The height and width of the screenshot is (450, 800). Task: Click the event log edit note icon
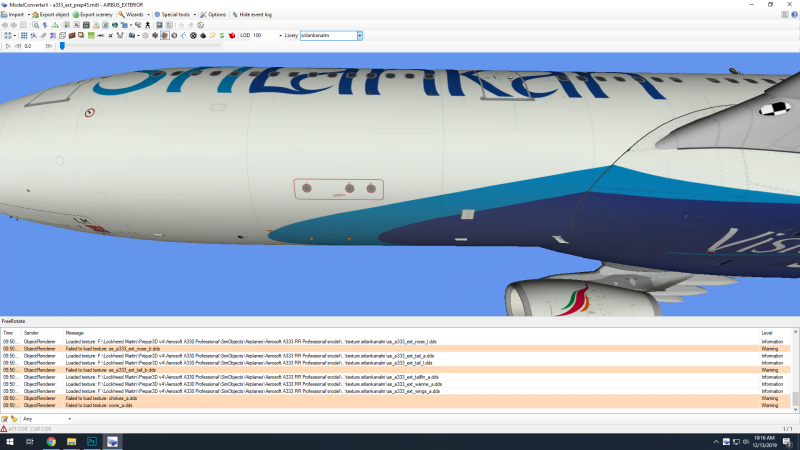pos(5,419)
